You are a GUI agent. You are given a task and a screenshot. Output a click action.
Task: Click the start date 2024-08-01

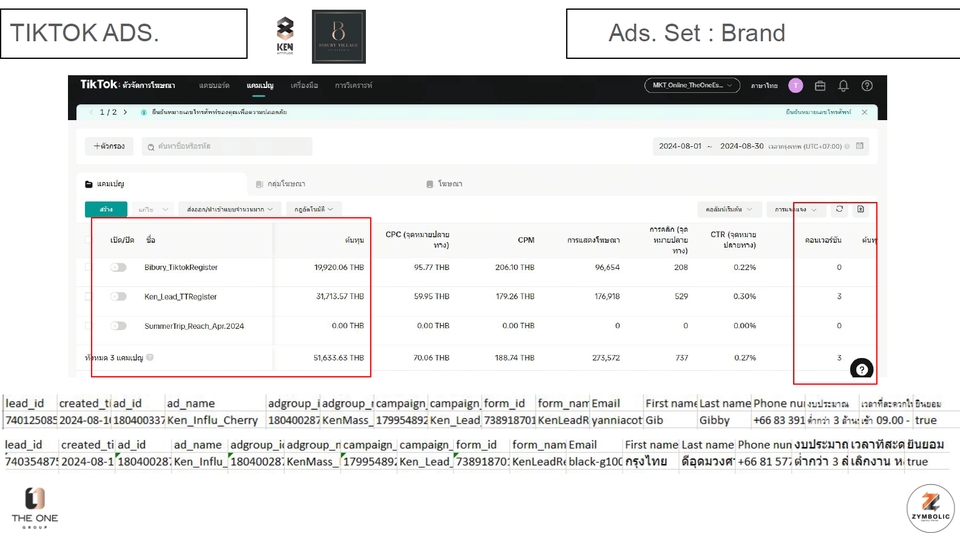[x=680, y=146]
